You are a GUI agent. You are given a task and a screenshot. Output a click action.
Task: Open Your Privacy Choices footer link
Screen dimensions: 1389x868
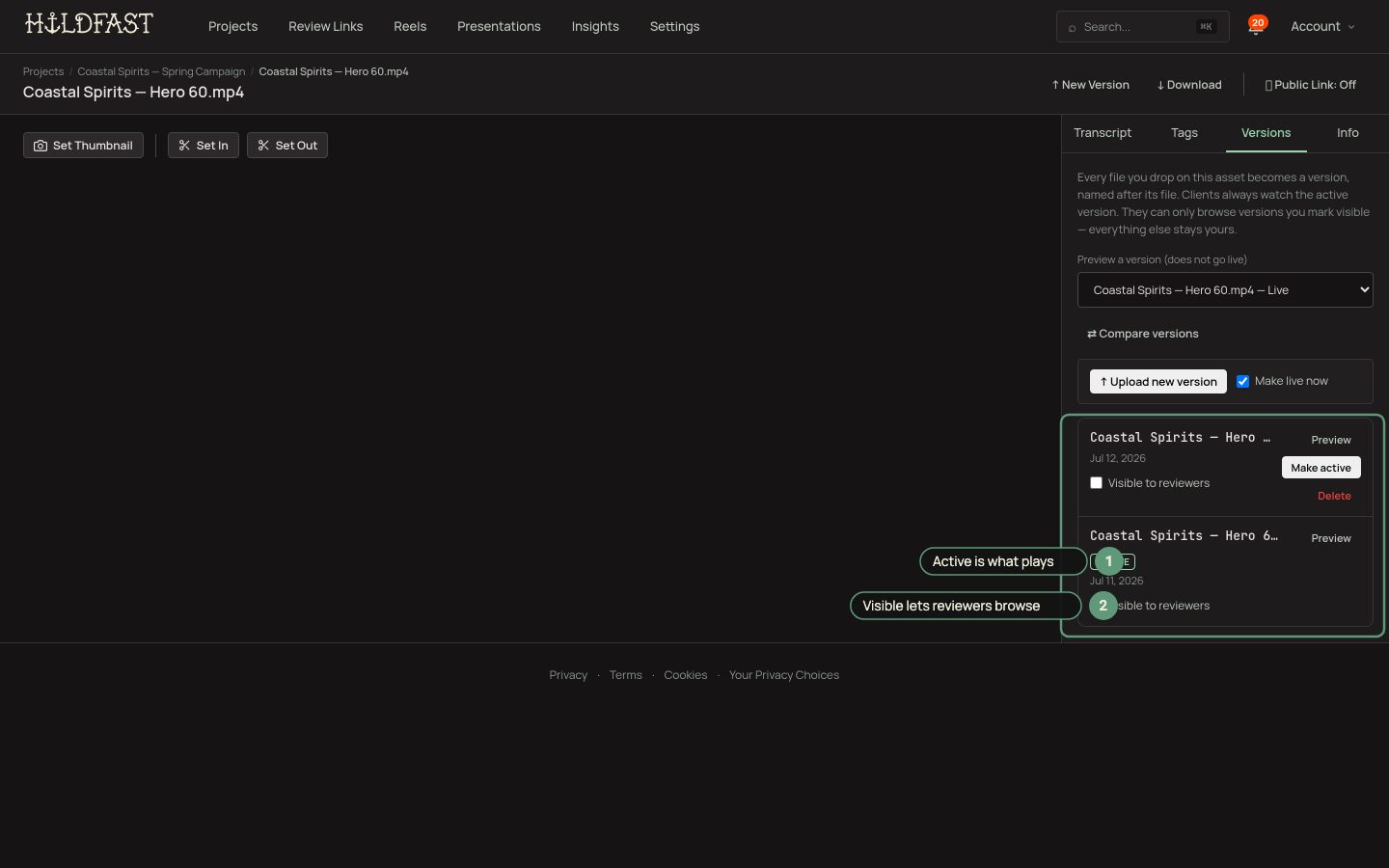tap(784, 675)
